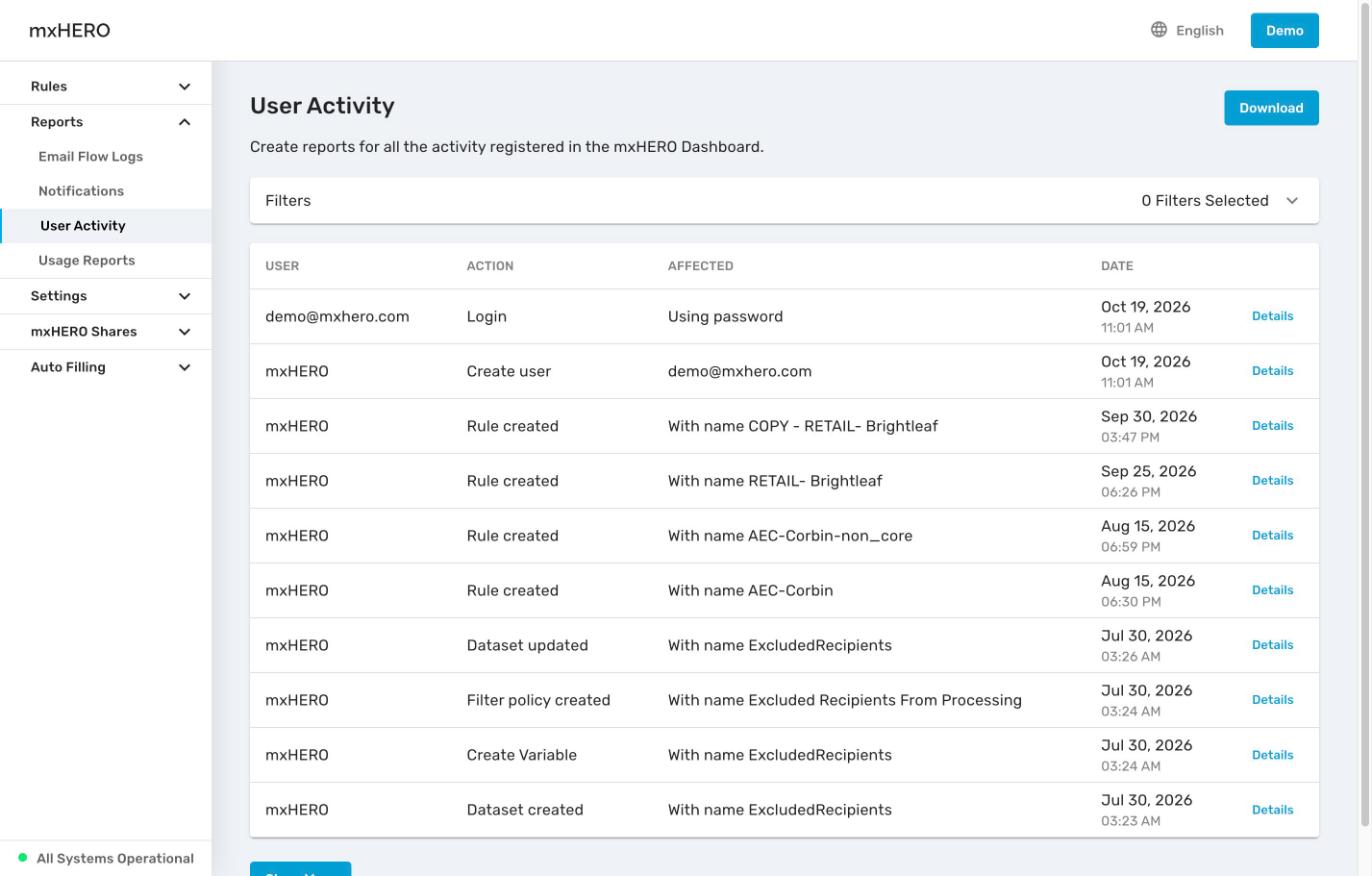Click the ACTION column header
The height and width of the screenshot is (876, 1372).
click(x=490, y=266)
